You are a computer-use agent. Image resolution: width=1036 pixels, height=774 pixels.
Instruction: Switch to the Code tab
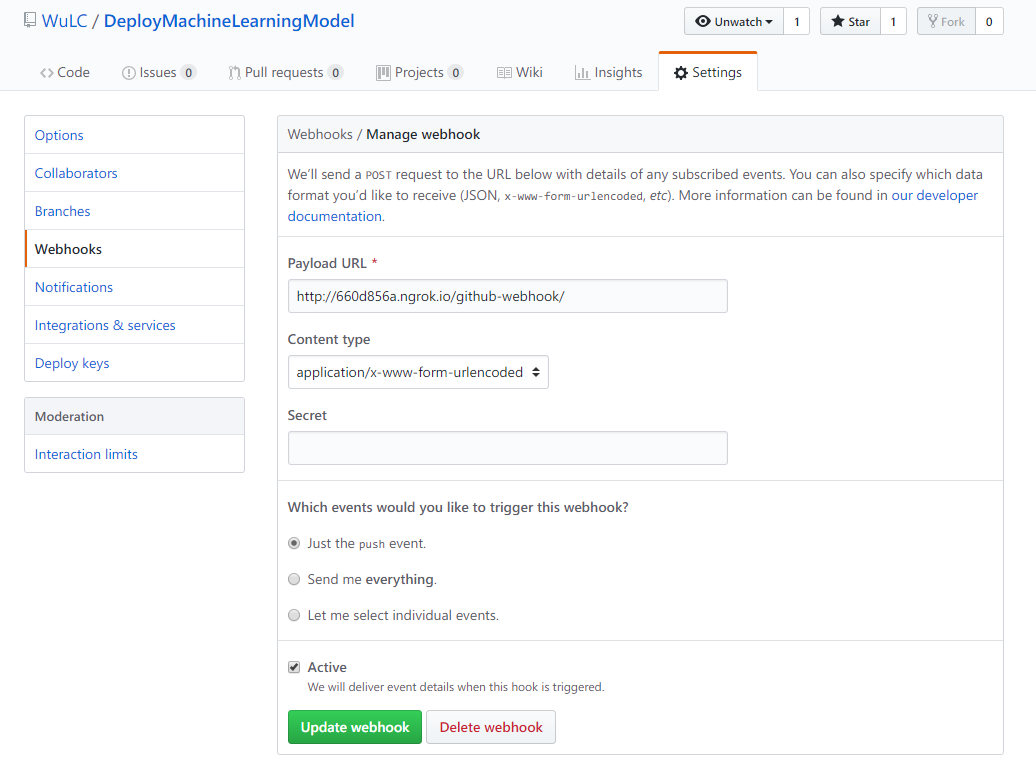coord(65,73)
